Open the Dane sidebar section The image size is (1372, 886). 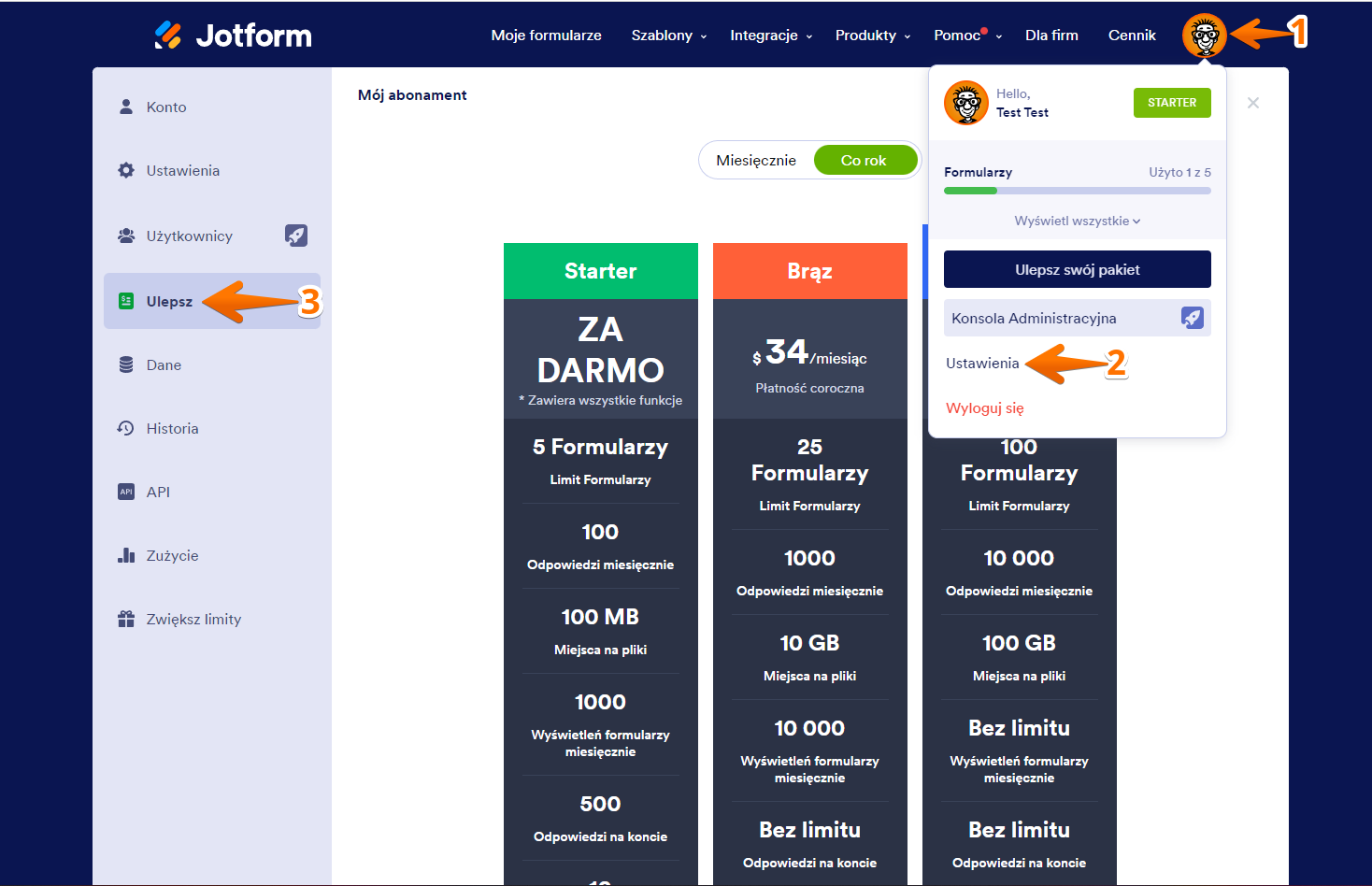212,364
